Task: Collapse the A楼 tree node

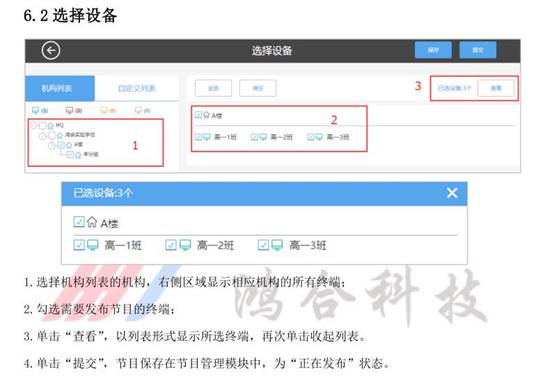Action: [52, 145]
